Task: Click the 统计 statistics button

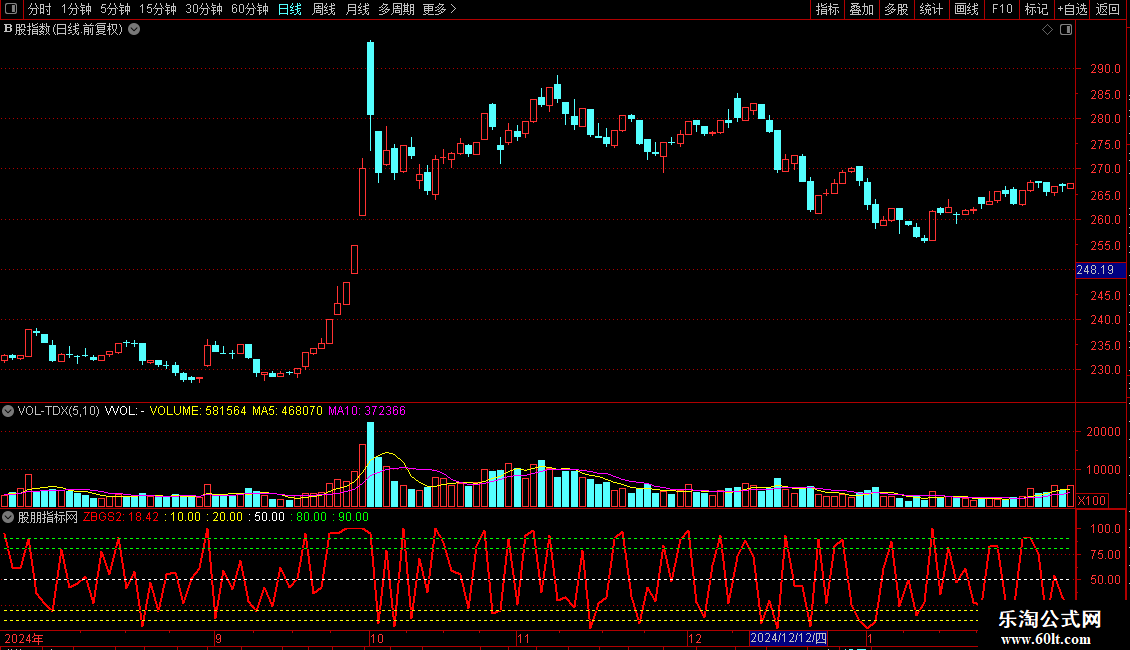Action: (931, 9)
